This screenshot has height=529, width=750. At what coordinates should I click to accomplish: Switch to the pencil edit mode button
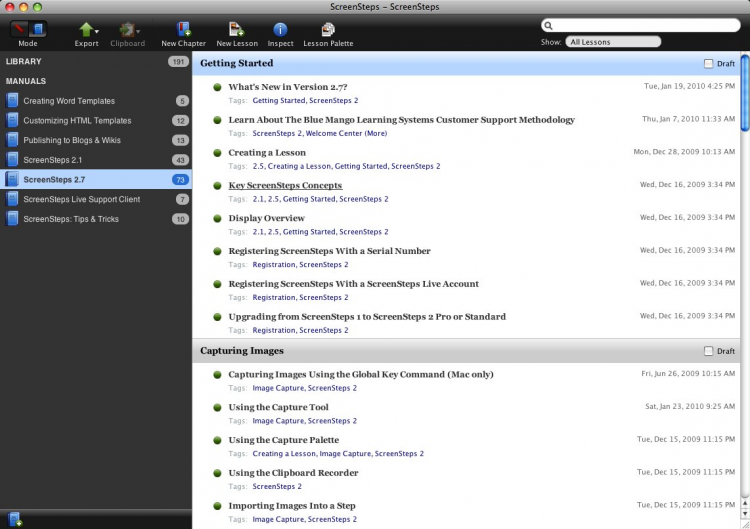(19, 29)
